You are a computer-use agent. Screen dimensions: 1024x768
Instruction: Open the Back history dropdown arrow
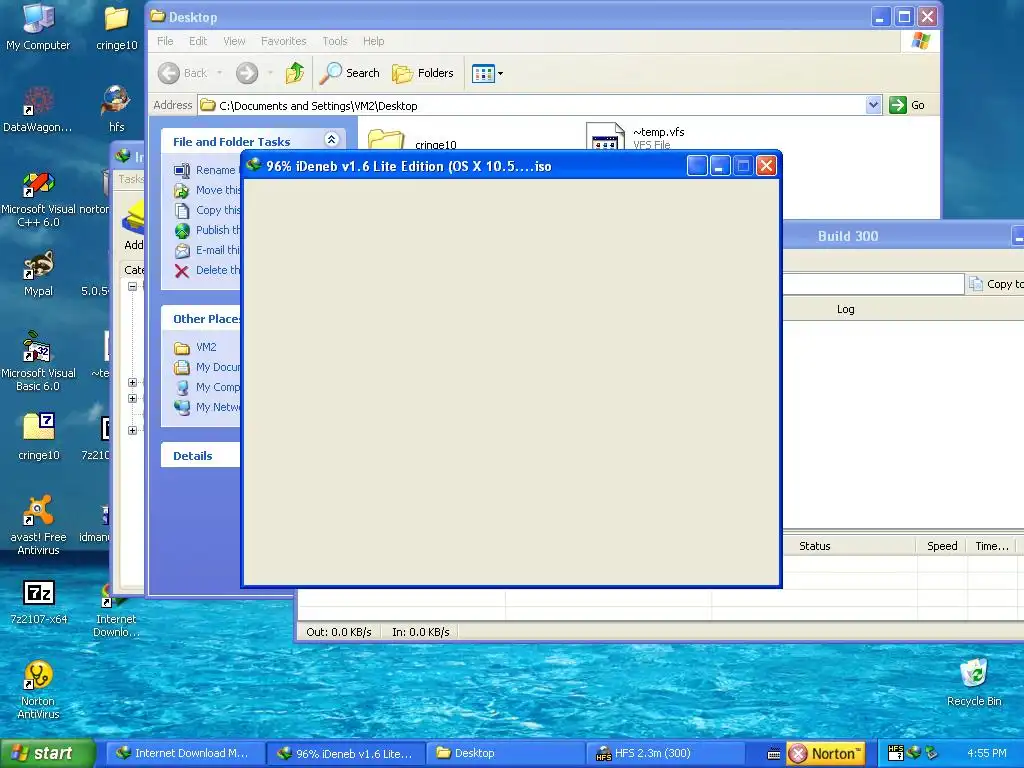point(219,73)
